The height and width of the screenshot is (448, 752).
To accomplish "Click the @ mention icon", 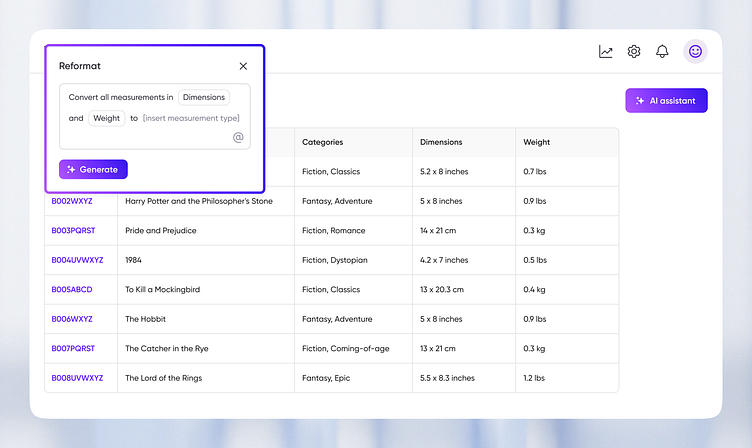I will [x=238, y=137].
